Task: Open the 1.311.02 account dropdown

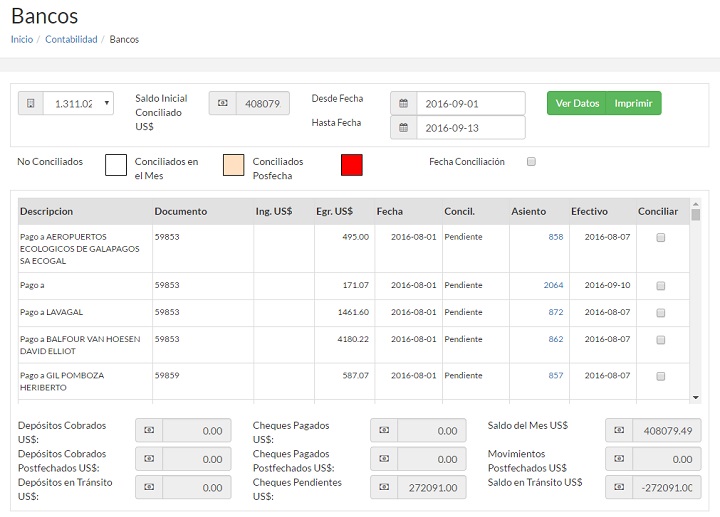Action: [79, 103]
